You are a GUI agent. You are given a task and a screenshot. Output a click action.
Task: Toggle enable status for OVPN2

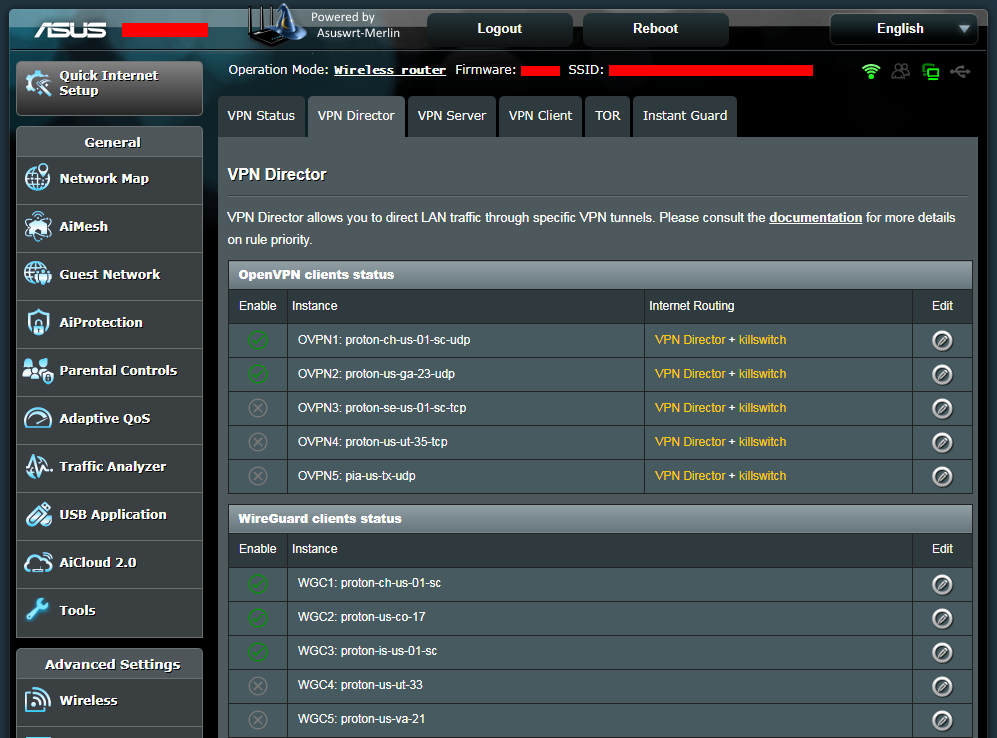click(258, 374)
